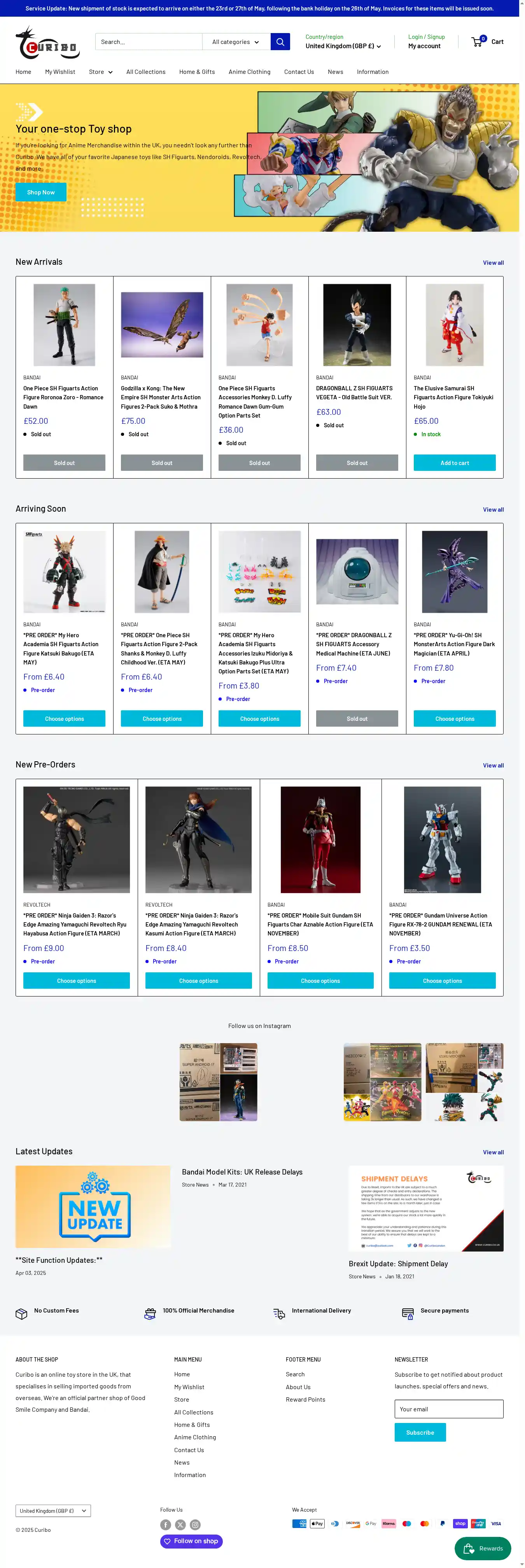
Task: Open the Rewards widget button
Action: [483, 1548]
